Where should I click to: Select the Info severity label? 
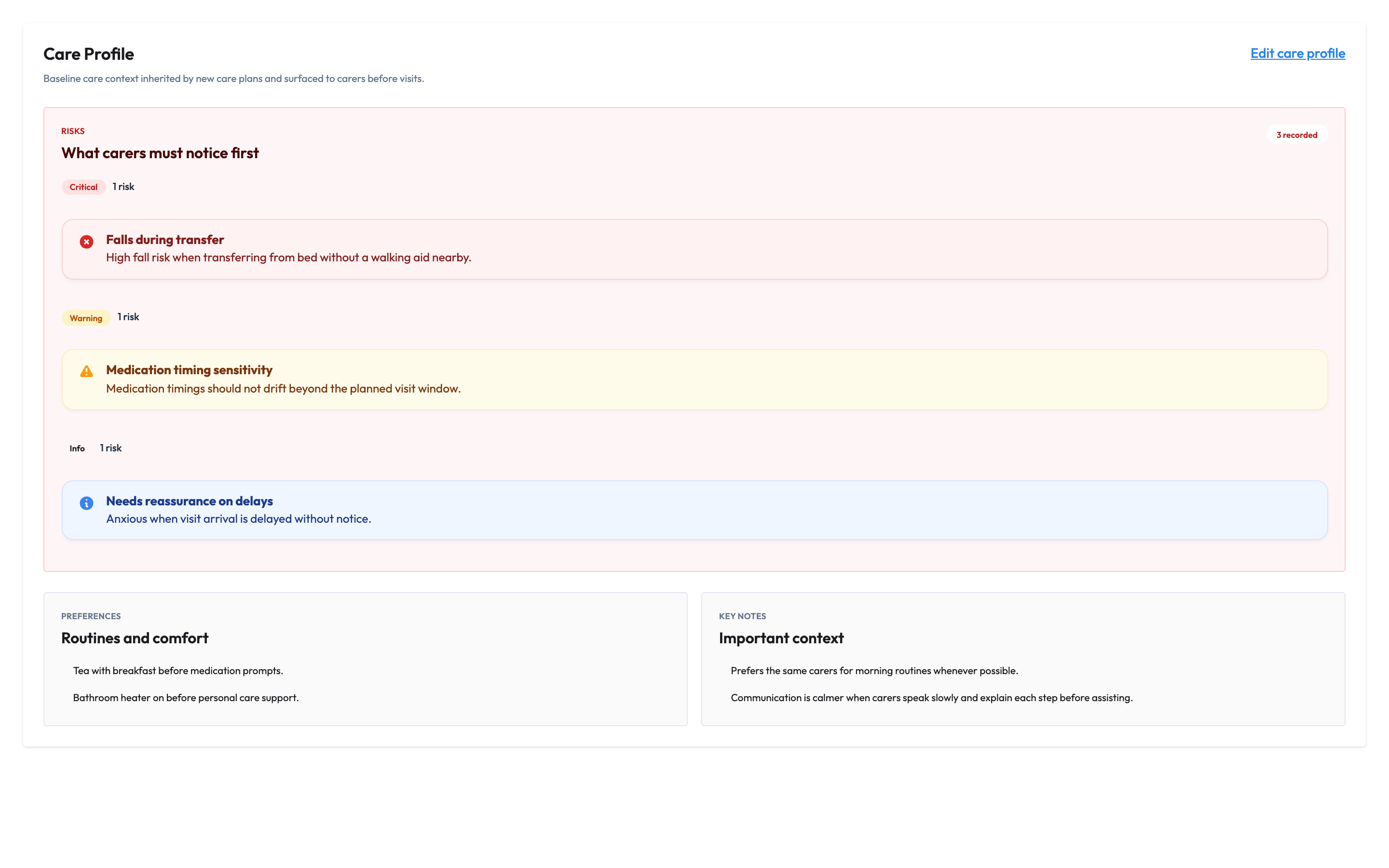click(x=78, y=448)
